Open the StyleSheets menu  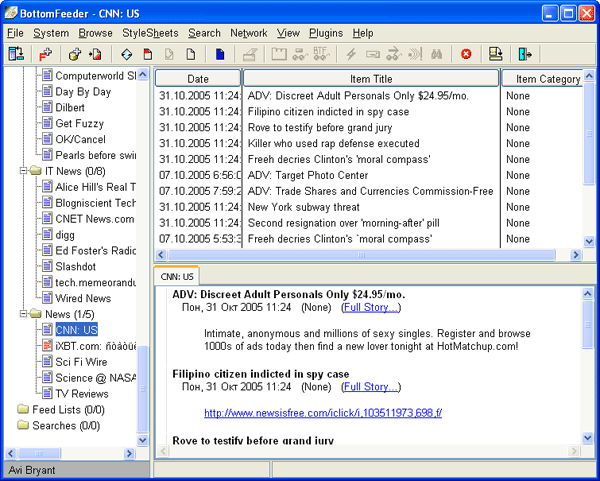click(150, 33)
